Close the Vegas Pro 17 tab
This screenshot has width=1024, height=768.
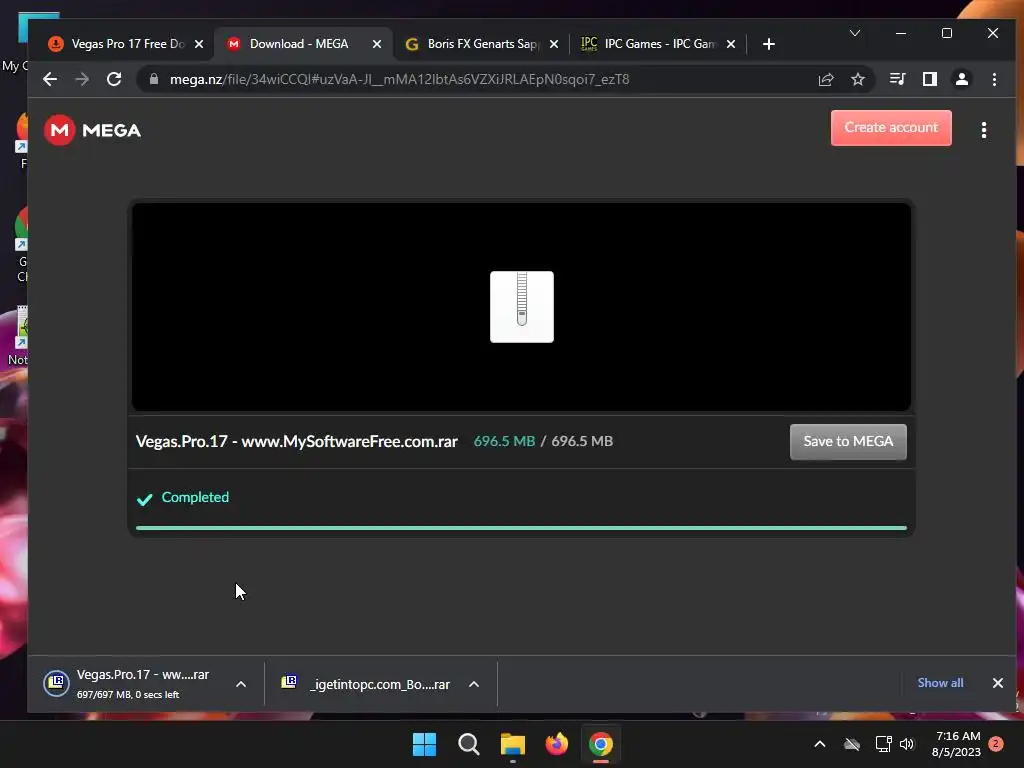coord(199,44)
